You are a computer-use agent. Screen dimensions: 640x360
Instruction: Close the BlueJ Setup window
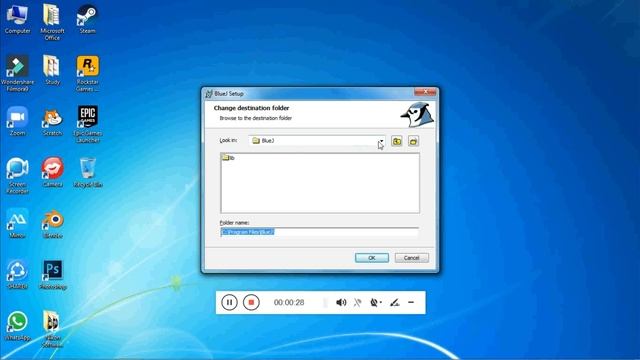pyautogui.click(x=425, y=92)
